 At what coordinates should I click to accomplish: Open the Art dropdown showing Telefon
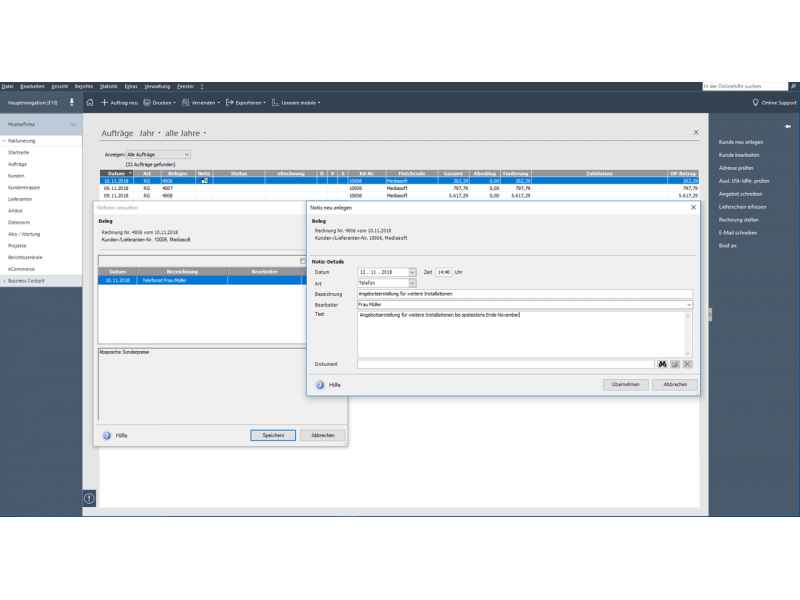(412, 283)
